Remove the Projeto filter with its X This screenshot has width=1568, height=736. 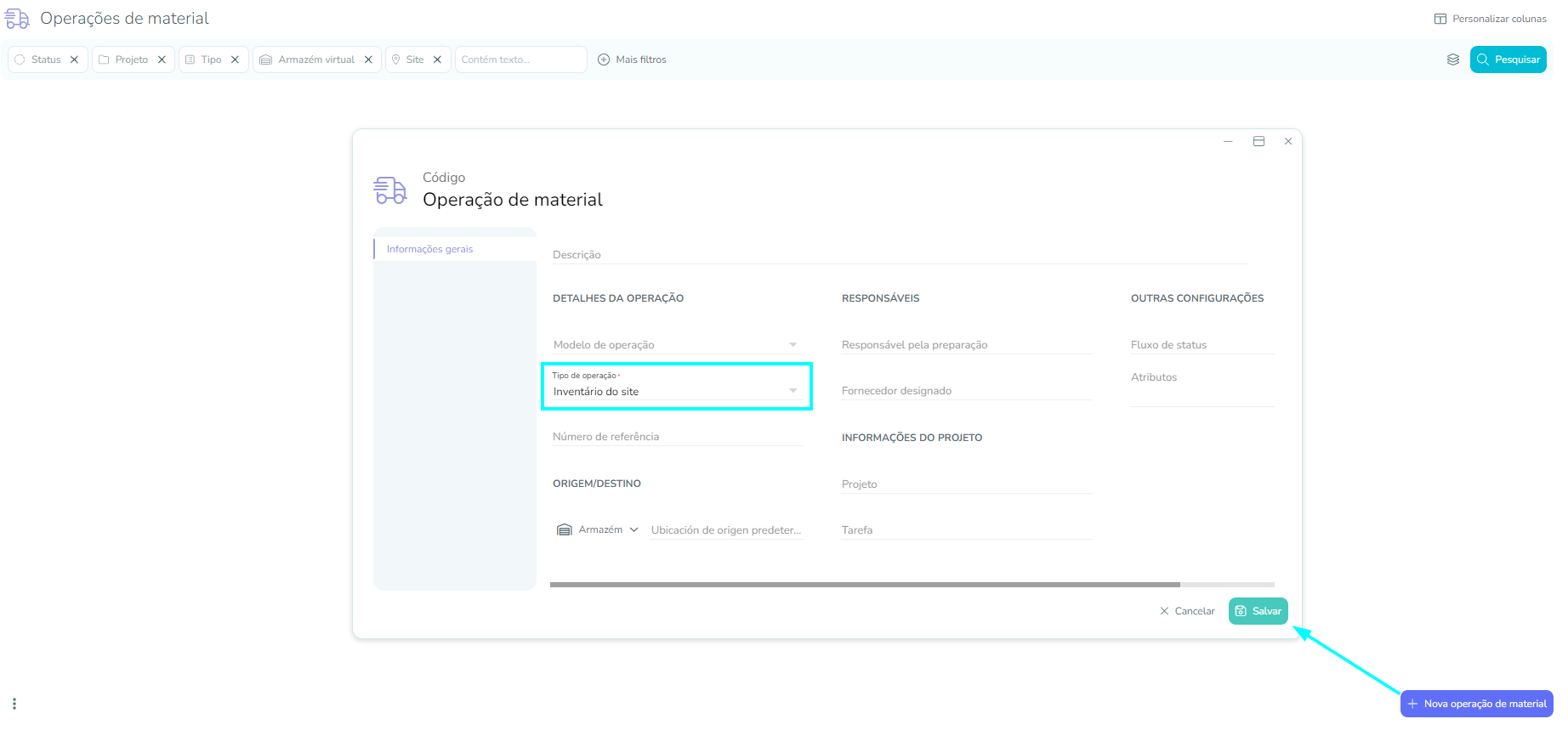pyautogui.click(x=162, y=59)
